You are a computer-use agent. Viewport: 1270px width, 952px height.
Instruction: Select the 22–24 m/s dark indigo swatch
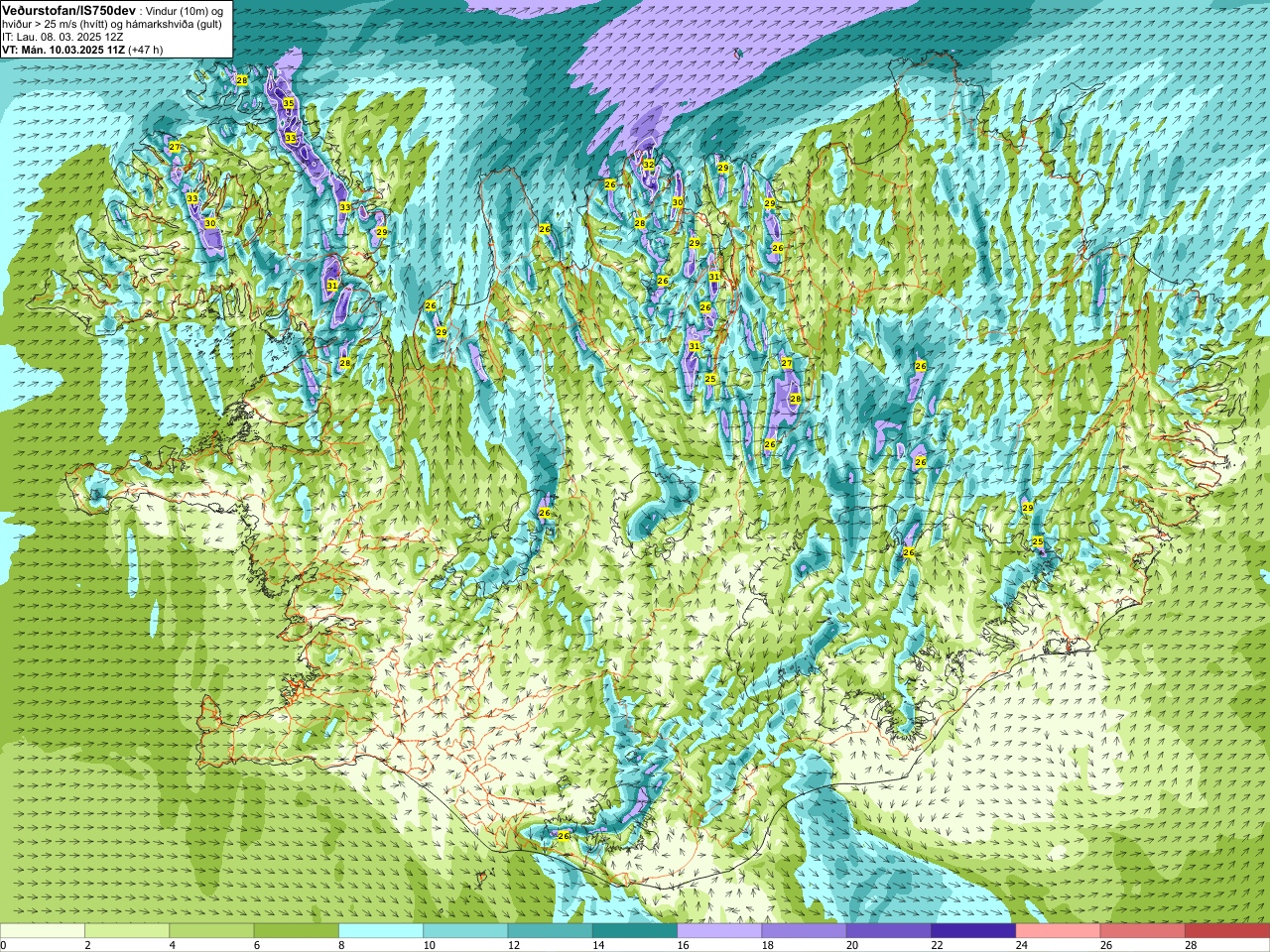click(x=973, y=931)
